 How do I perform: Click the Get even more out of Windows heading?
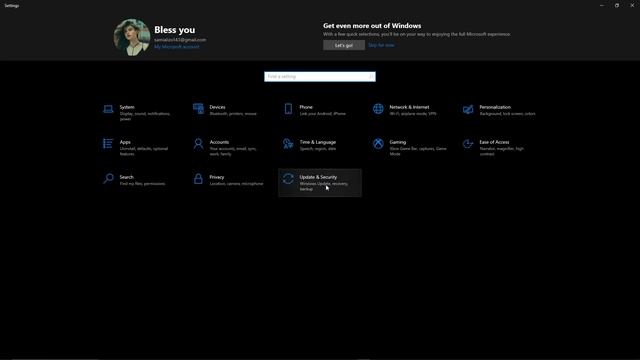[372, 26]
